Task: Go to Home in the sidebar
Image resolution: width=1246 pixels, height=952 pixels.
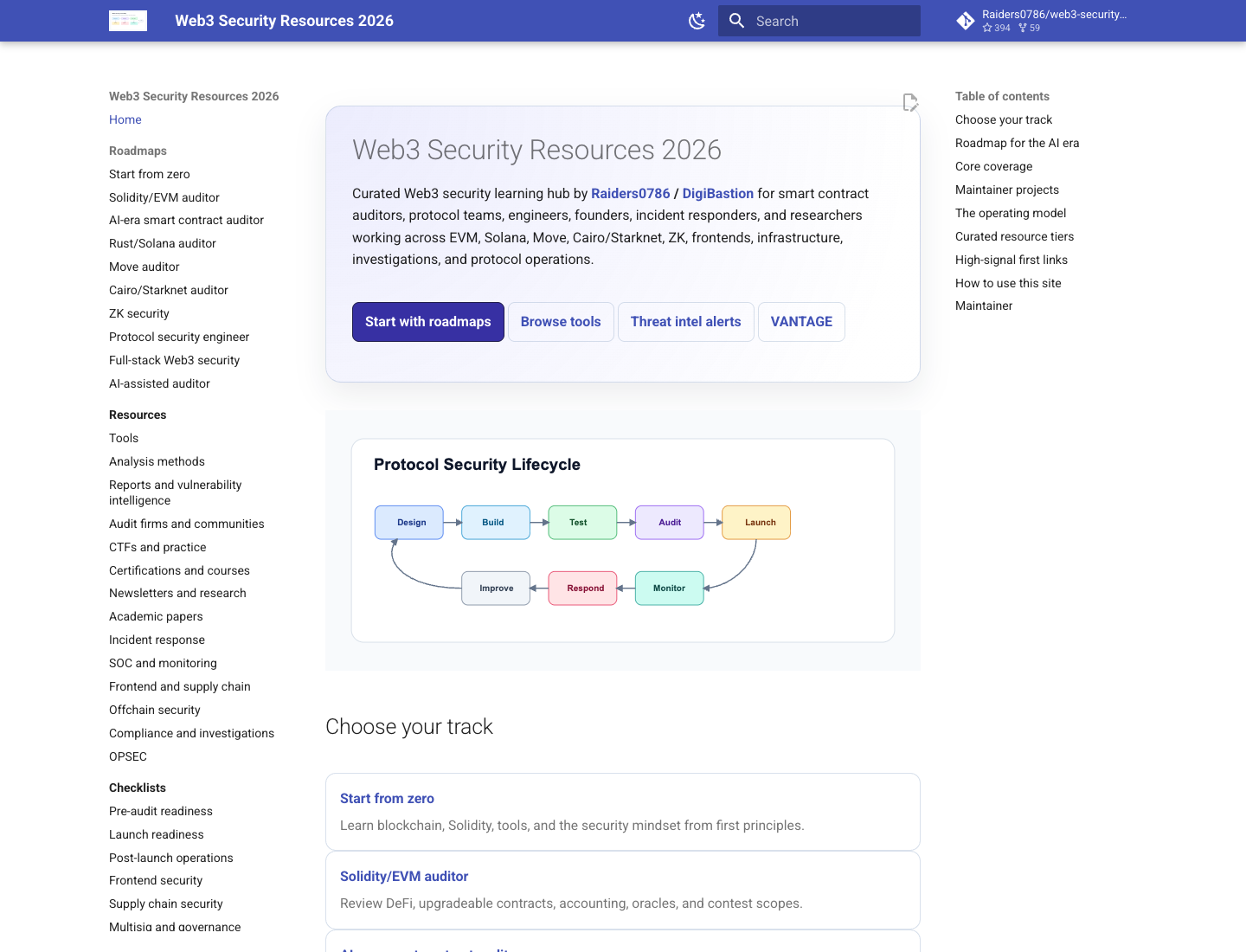Action: (x=125, y=119)
